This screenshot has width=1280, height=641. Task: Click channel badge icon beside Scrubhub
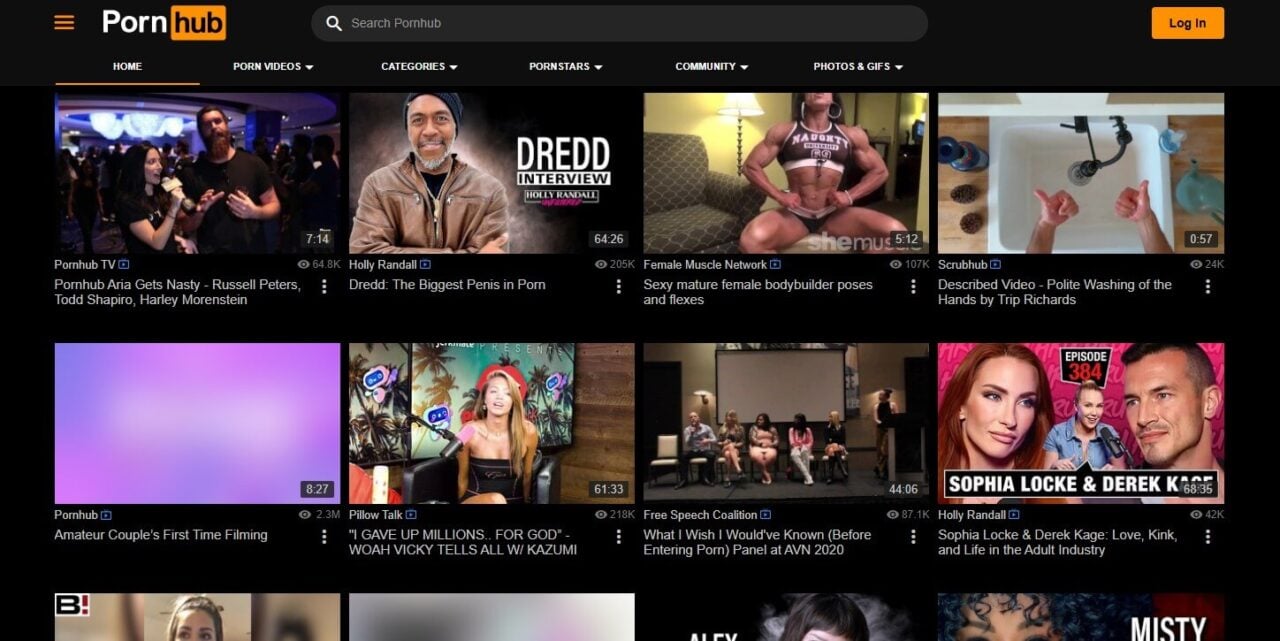996,265
